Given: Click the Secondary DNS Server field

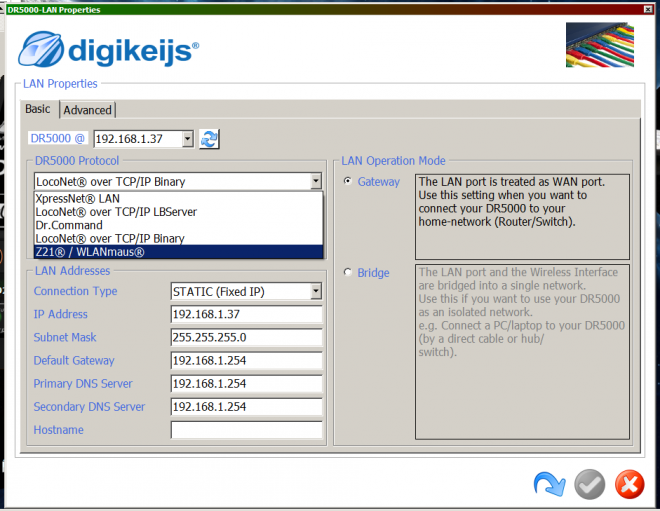Looking at the screenshot, I should tap(246, 407).
